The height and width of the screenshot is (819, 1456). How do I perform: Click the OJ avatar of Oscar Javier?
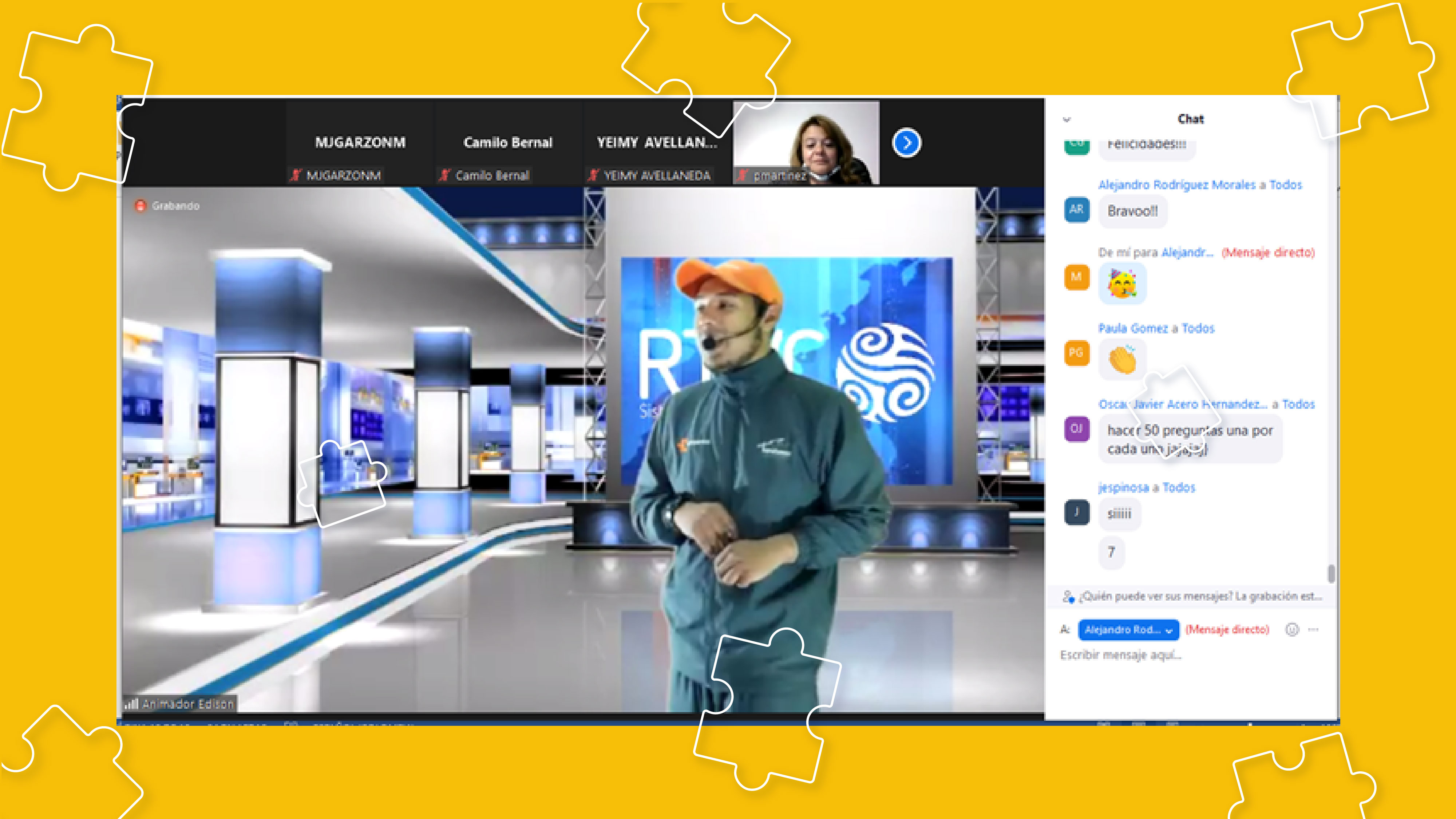click(1076, 429)
